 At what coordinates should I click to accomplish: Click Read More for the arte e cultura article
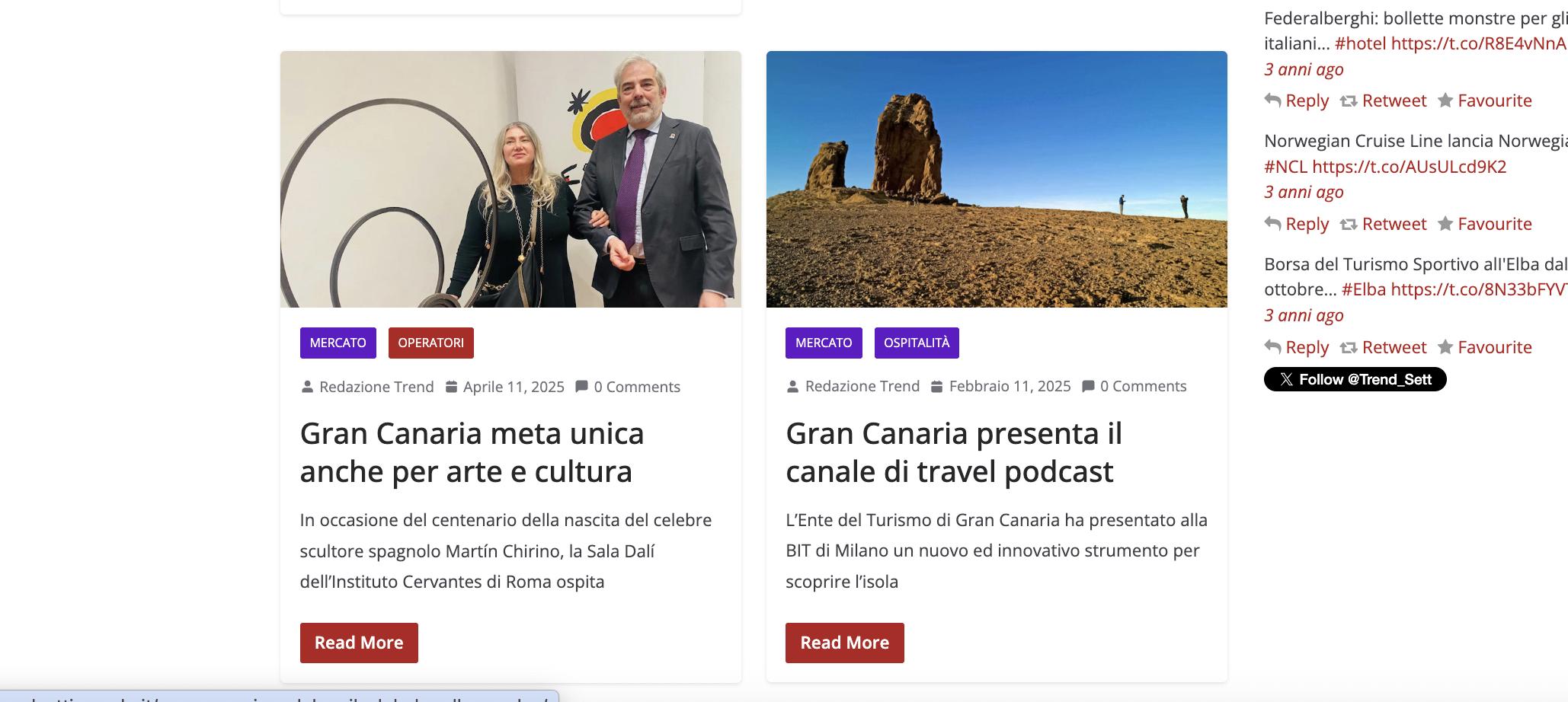coord(359,643)
